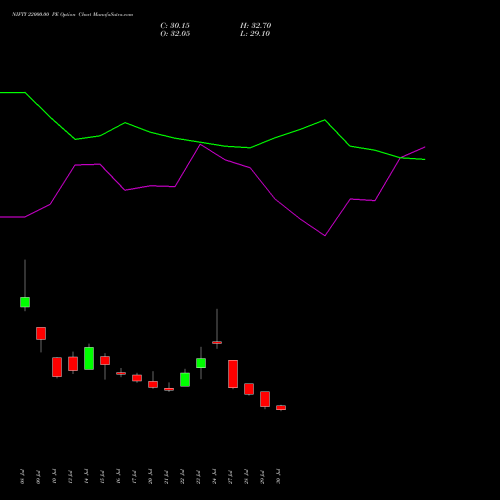Click the "20 Jul" date axis label
Screen dimensions: 500x500
(150, 477)
